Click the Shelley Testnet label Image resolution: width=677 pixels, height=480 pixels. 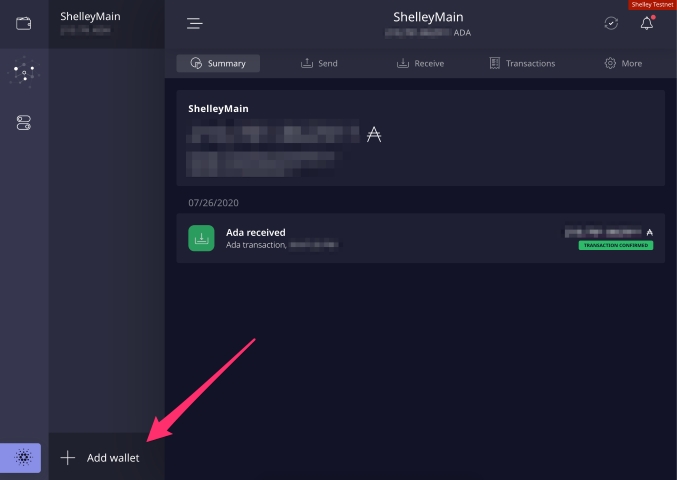tap(652, 5)
